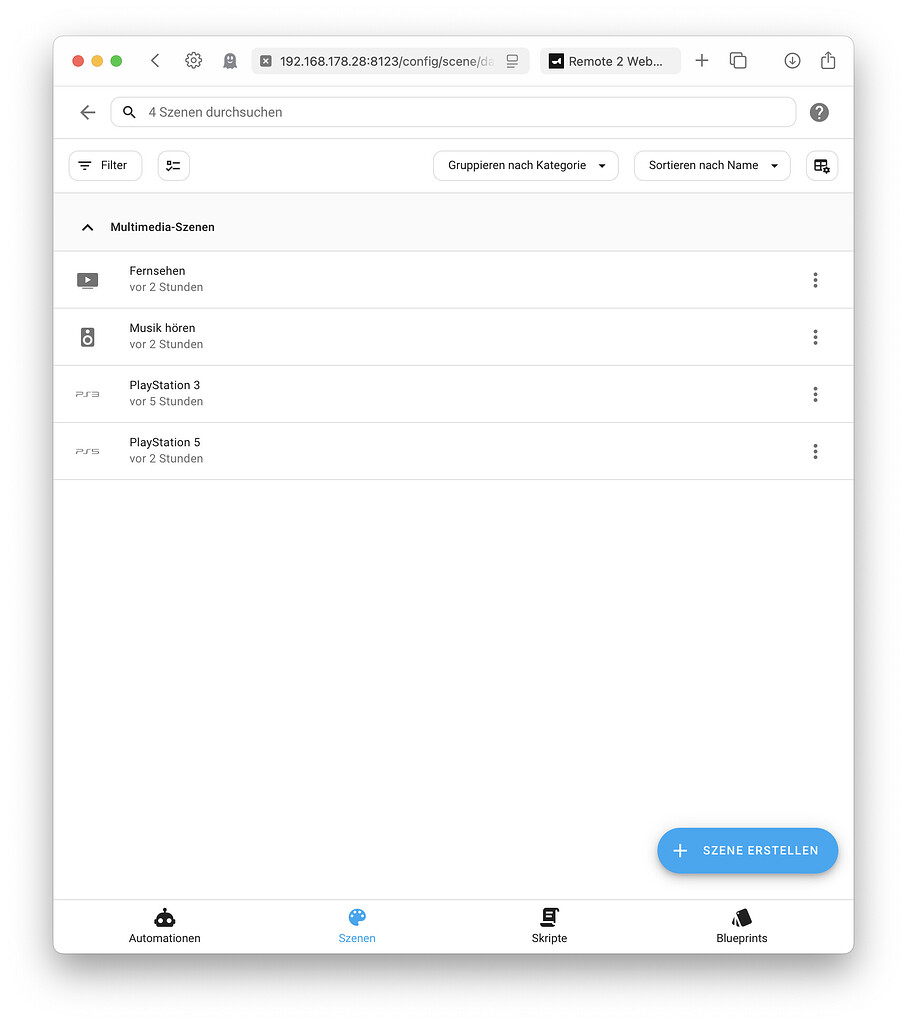Switch to the Skripte tab
The width and height of the screenshot is (906, 1024).
[549, 926]
